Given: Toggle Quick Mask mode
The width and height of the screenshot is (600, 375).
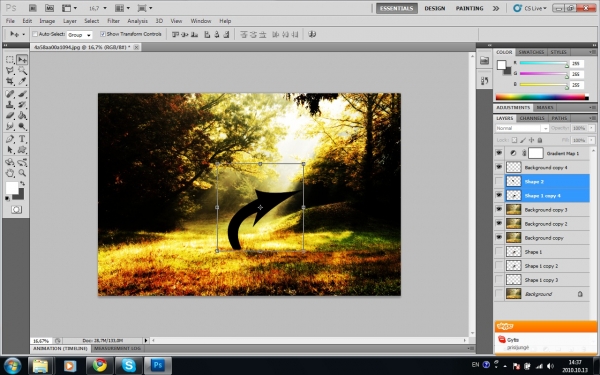Looking at the screenshot, I should pyautogui.click(x=16, y=210).
